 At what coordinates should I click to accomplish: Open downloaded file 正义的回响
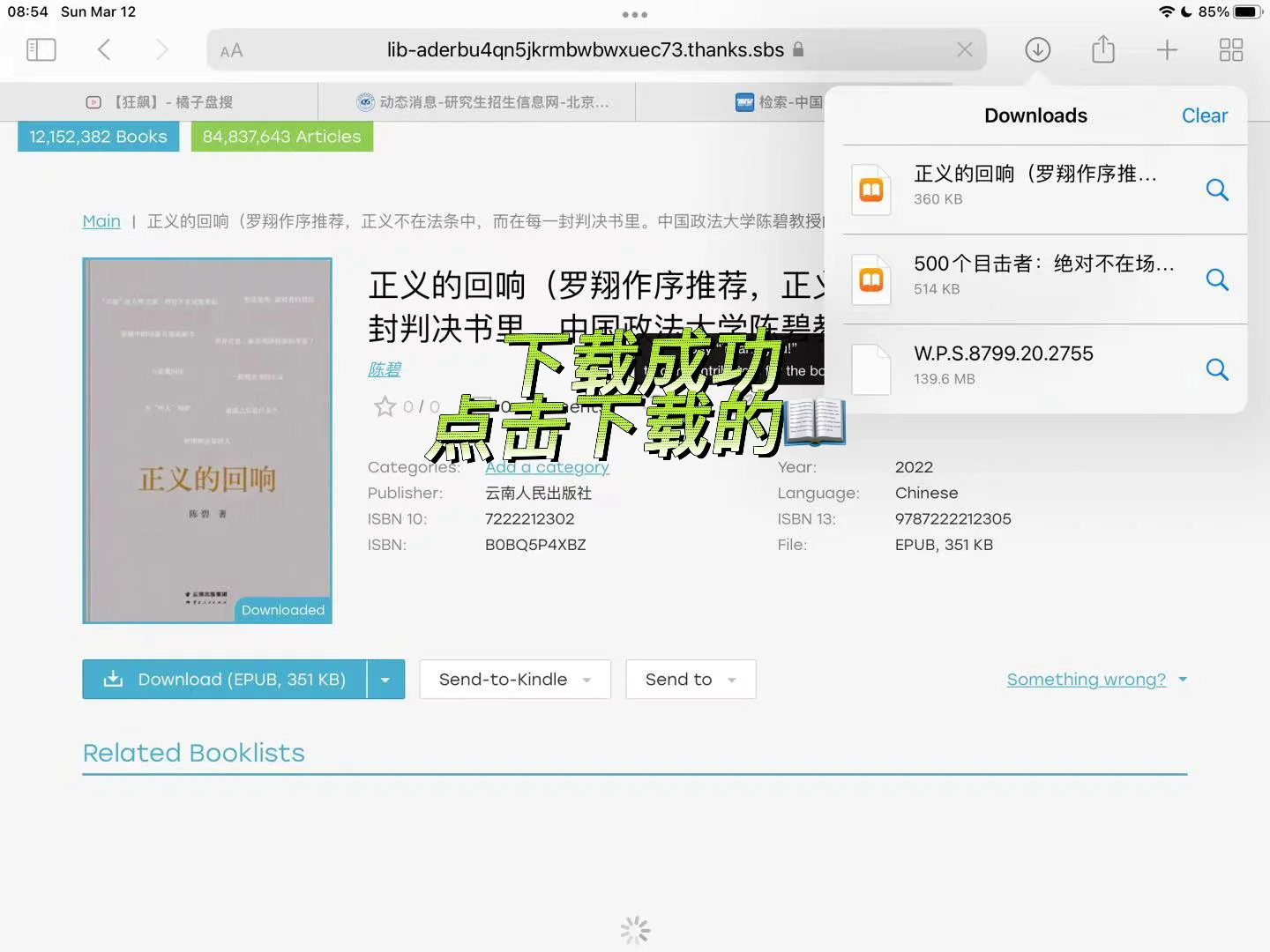click(x=1044, y=190)
